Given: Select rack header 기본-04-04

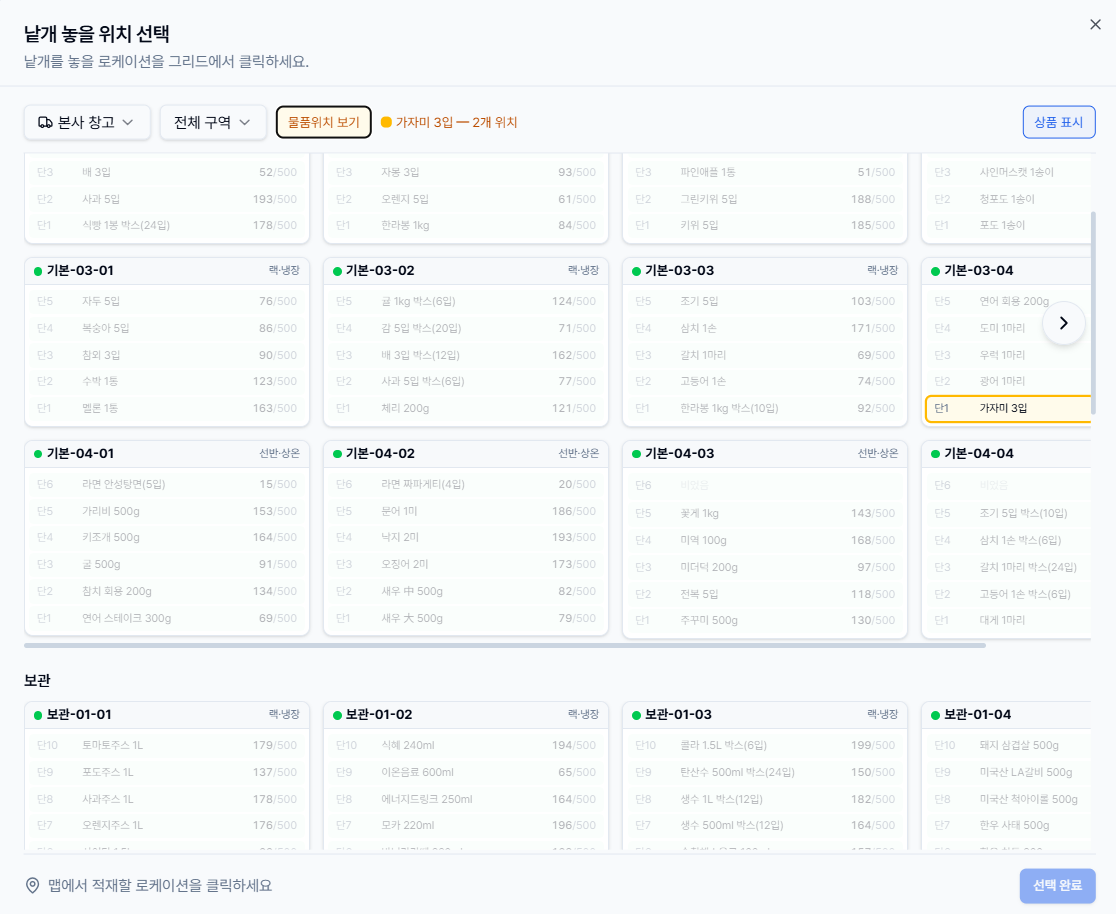Looking at the screenshot, I should coord(1006,453).
